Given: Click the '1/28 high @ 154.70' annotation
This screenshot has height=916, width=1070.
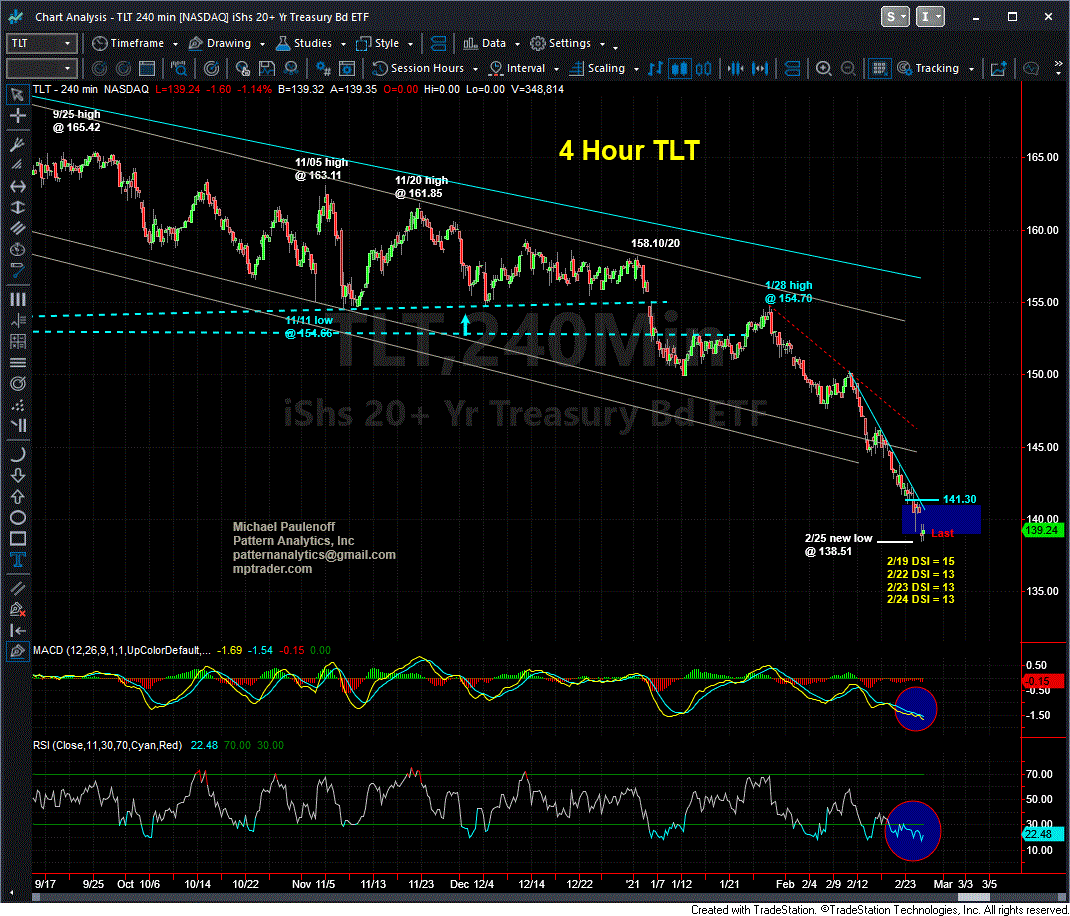Looking at the screenshot, I should [x=788, y=292].
